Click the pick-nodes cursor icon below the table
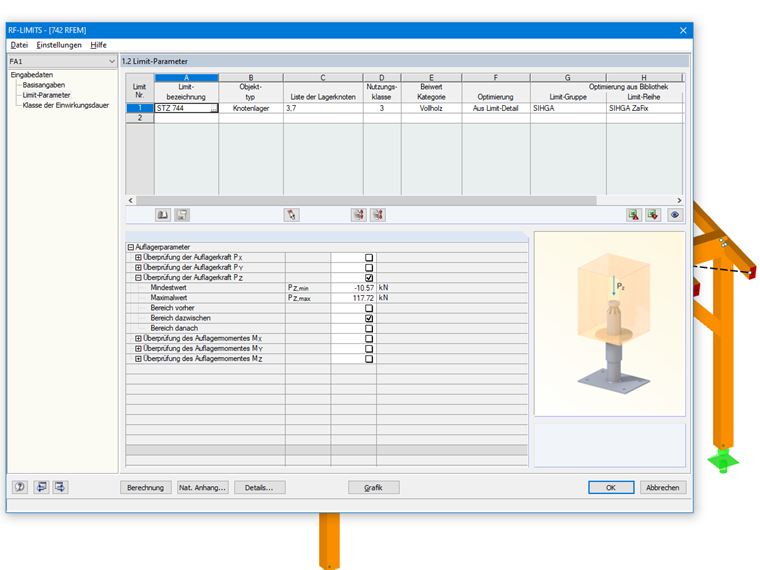 pyautogui.click(x=291, y=215)
